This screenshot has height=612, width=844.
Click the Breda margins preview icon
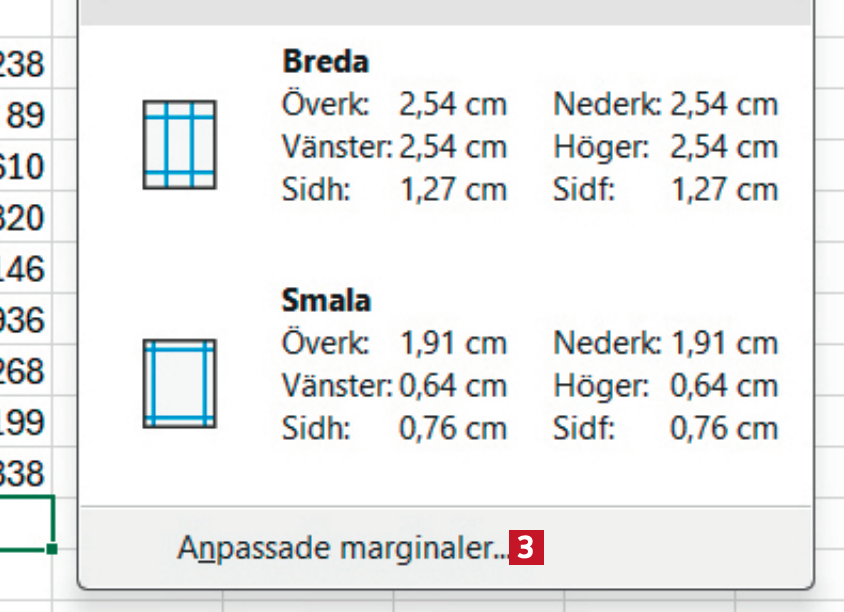pos(179,145)
